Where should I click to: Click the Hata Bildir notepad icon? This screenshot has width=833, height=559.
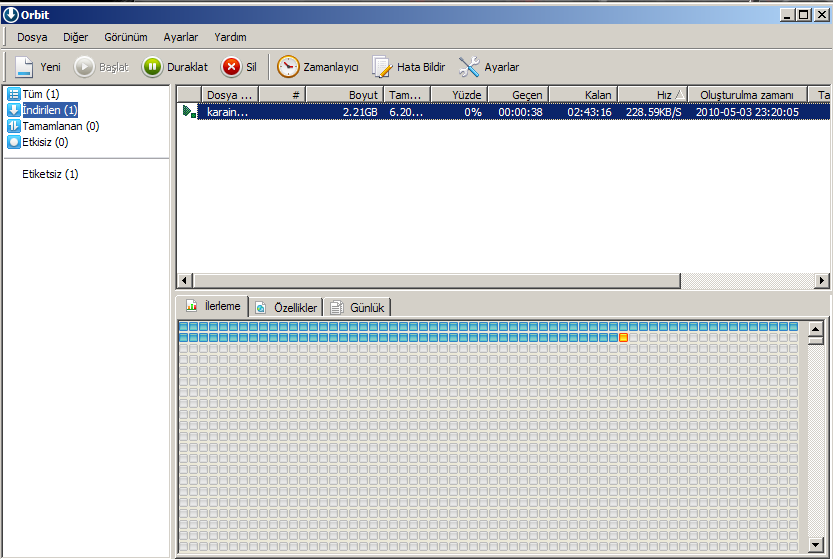381,67
